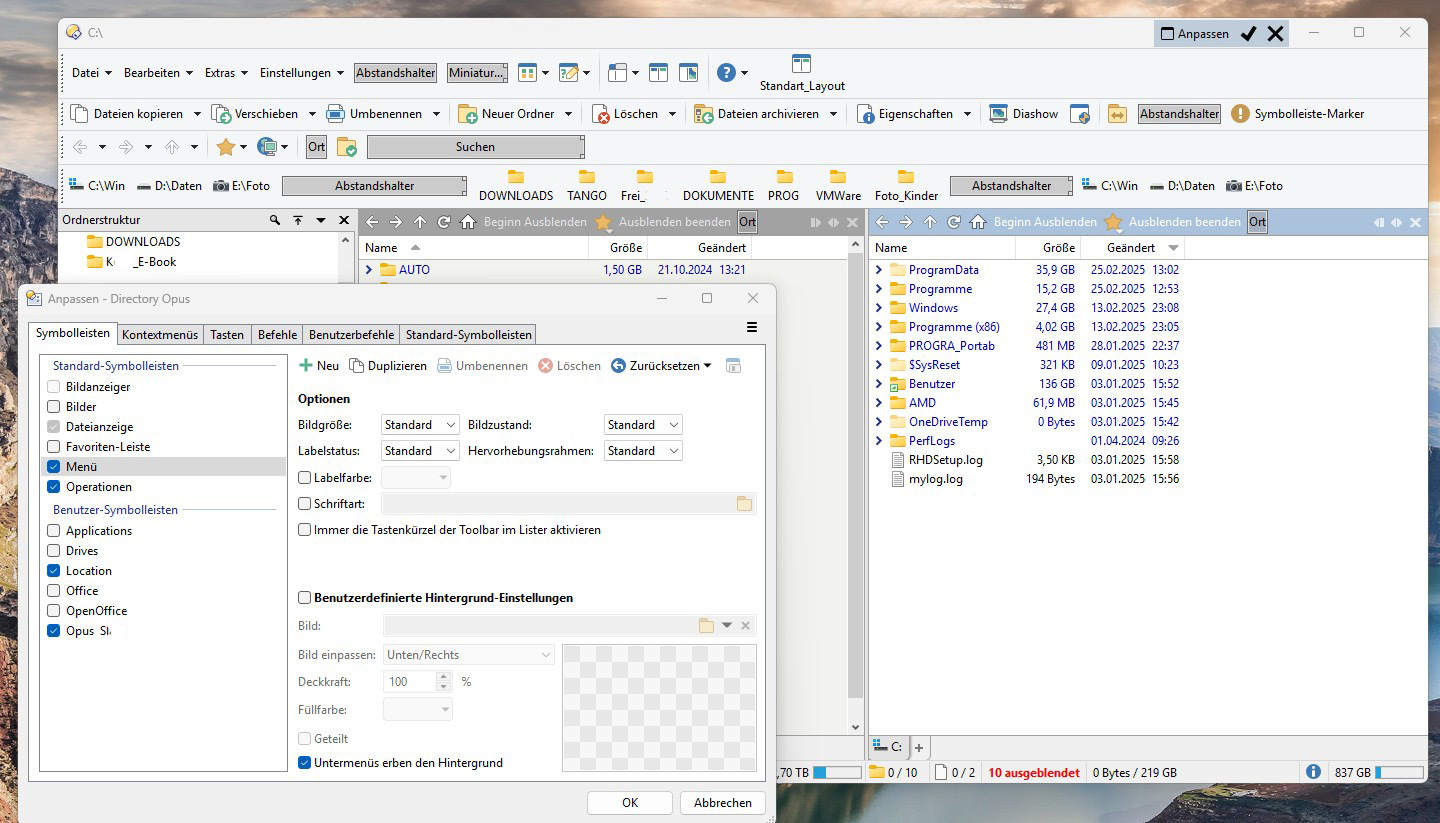Click Abbrechen in the Anpassen dialog
Screen dimensions: 1440x823
click(x=723, y=803)
